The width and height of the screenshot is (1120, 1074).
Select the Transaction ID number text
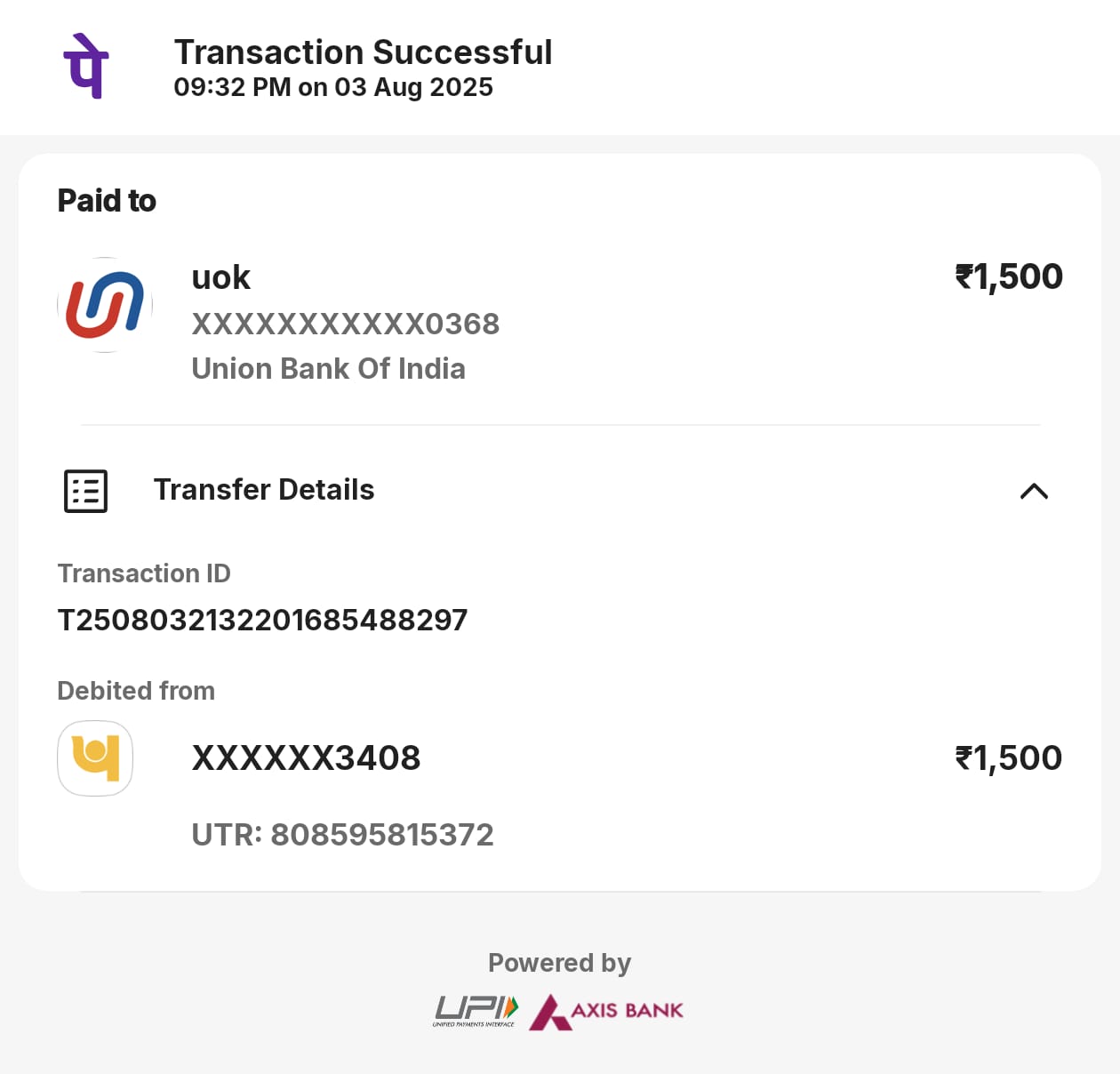[x=262, y=620]
